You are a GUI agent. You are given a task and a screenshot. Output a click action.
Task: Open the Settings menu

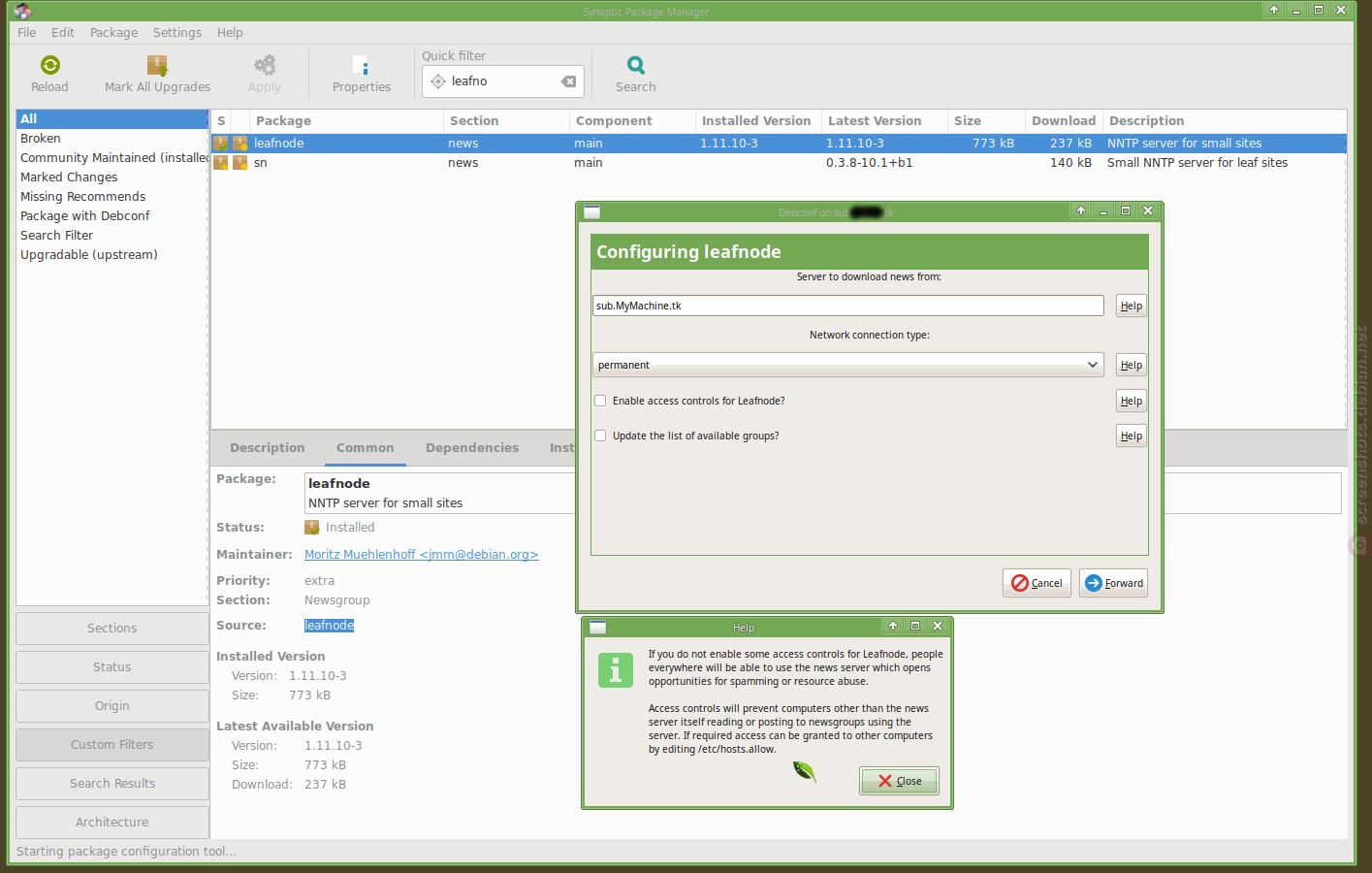coord(177,33)
